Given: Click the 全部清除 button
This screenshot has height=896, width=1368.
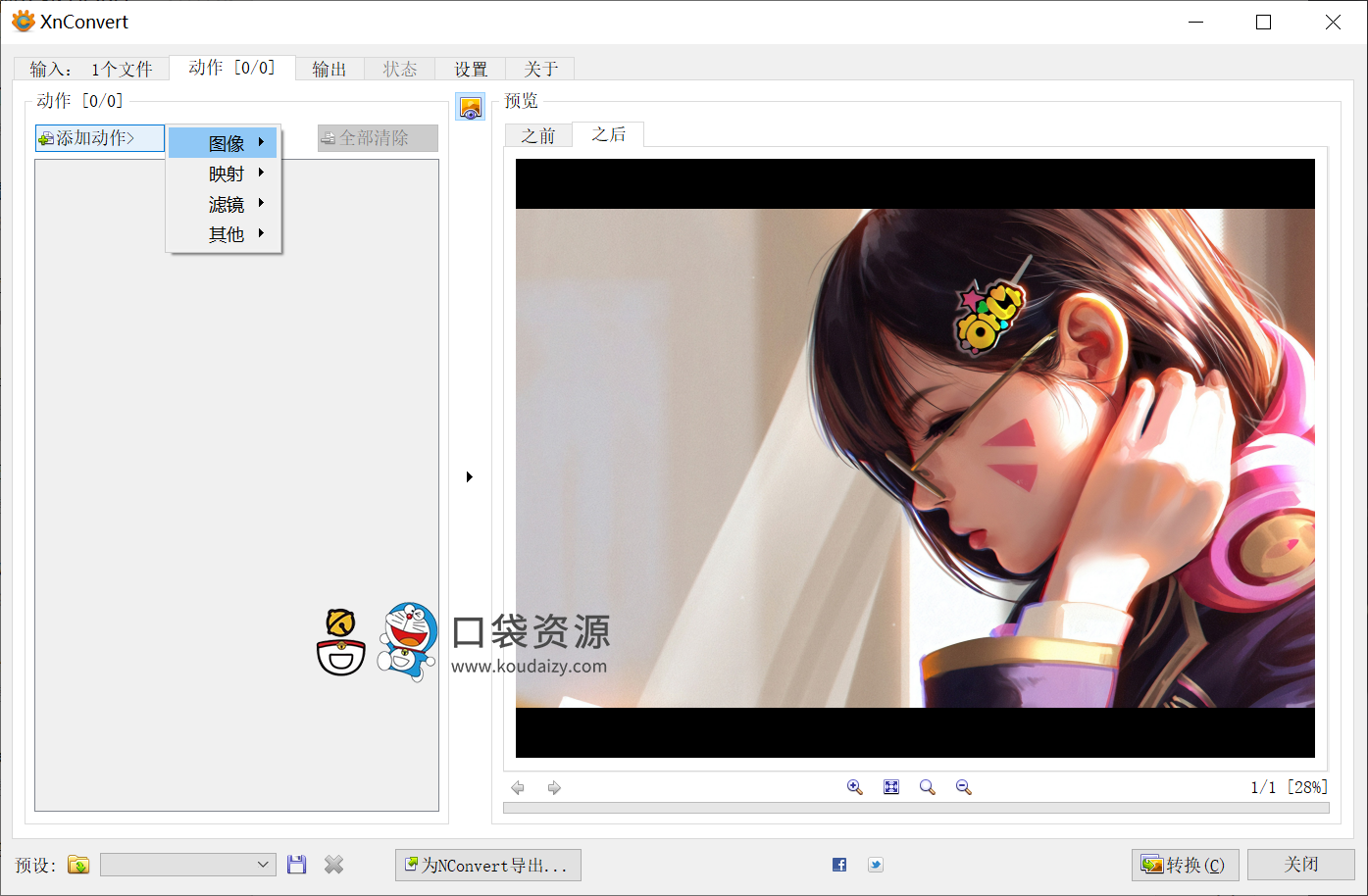Looking at the screenshot, I should point(378,138).
